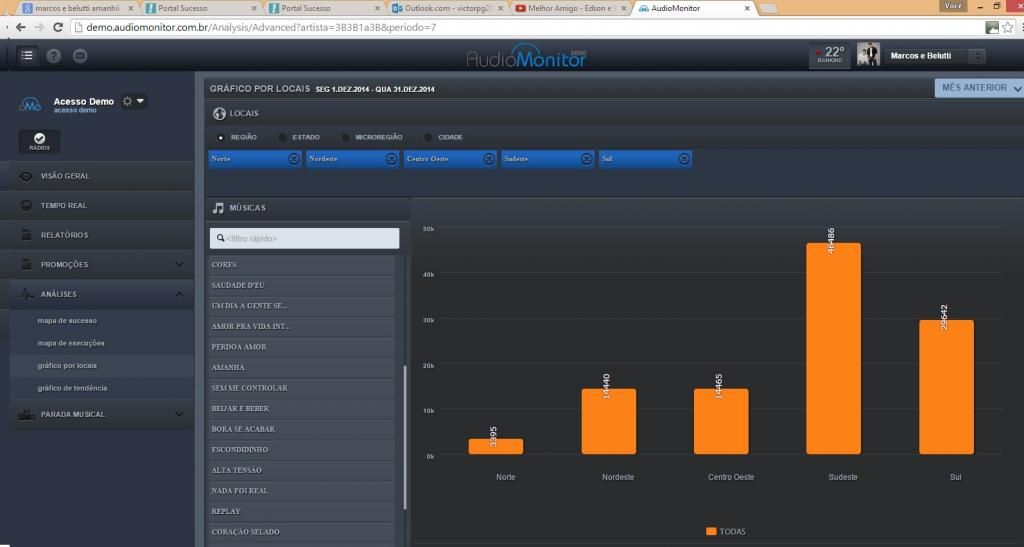Image resolution: width=1024 pixels, height=547 pixels.
Task: Select the Cidade radio option
Action: pyautogui.click(x=429, y=137)
